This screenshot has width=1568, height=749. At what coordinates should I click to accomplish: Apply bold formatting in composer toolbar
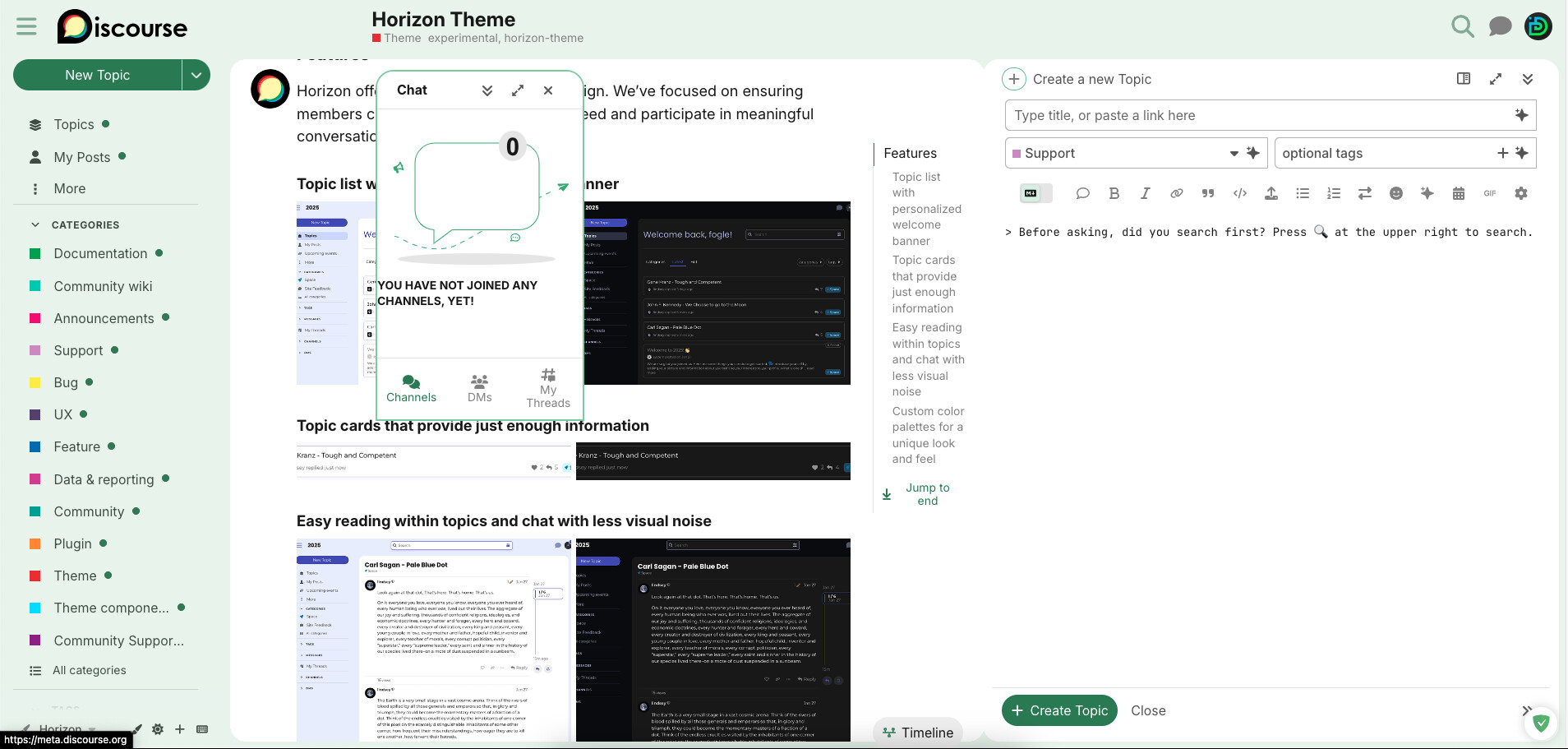1114,193
